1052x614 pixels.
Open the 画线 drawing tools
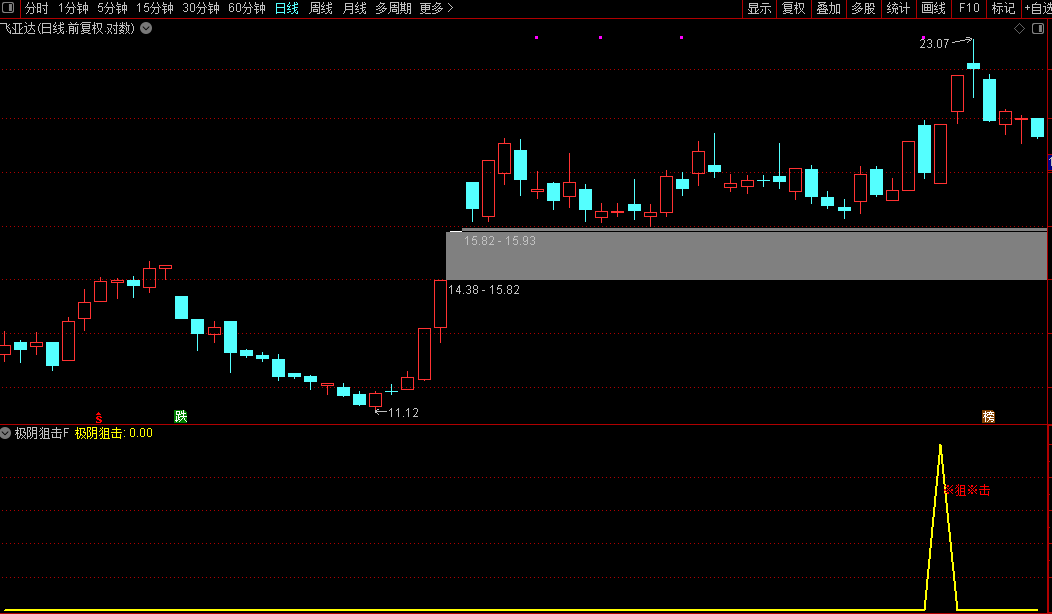[x=933, y=8]
